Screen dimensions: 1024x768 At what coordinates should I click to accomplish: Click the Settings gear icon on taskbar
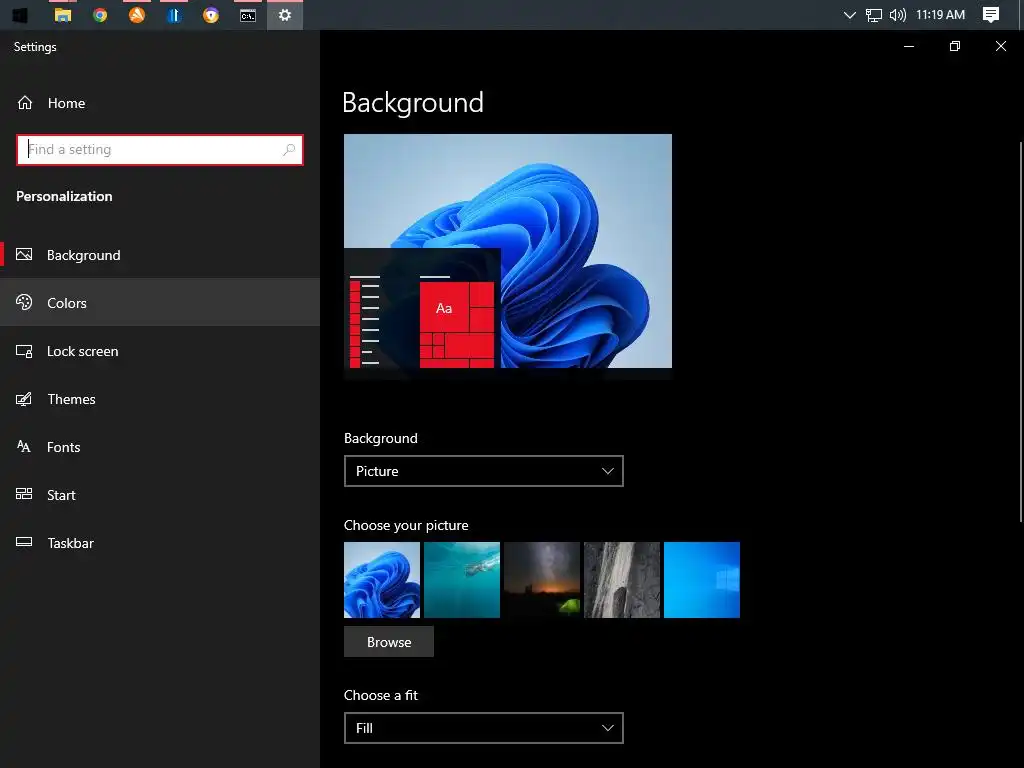pyautogui.click(x=285, y=15)
